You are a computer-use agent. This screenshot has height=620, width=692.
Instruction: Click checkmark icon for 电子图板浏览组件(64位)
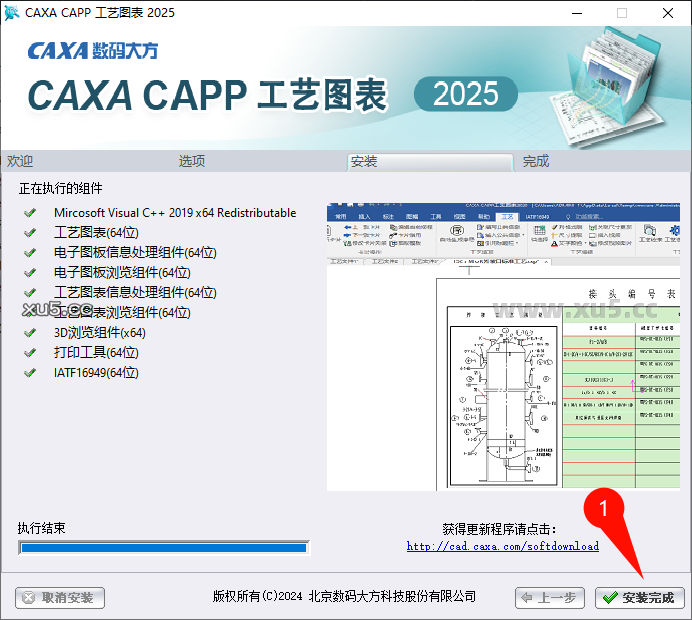pos(31,273)
